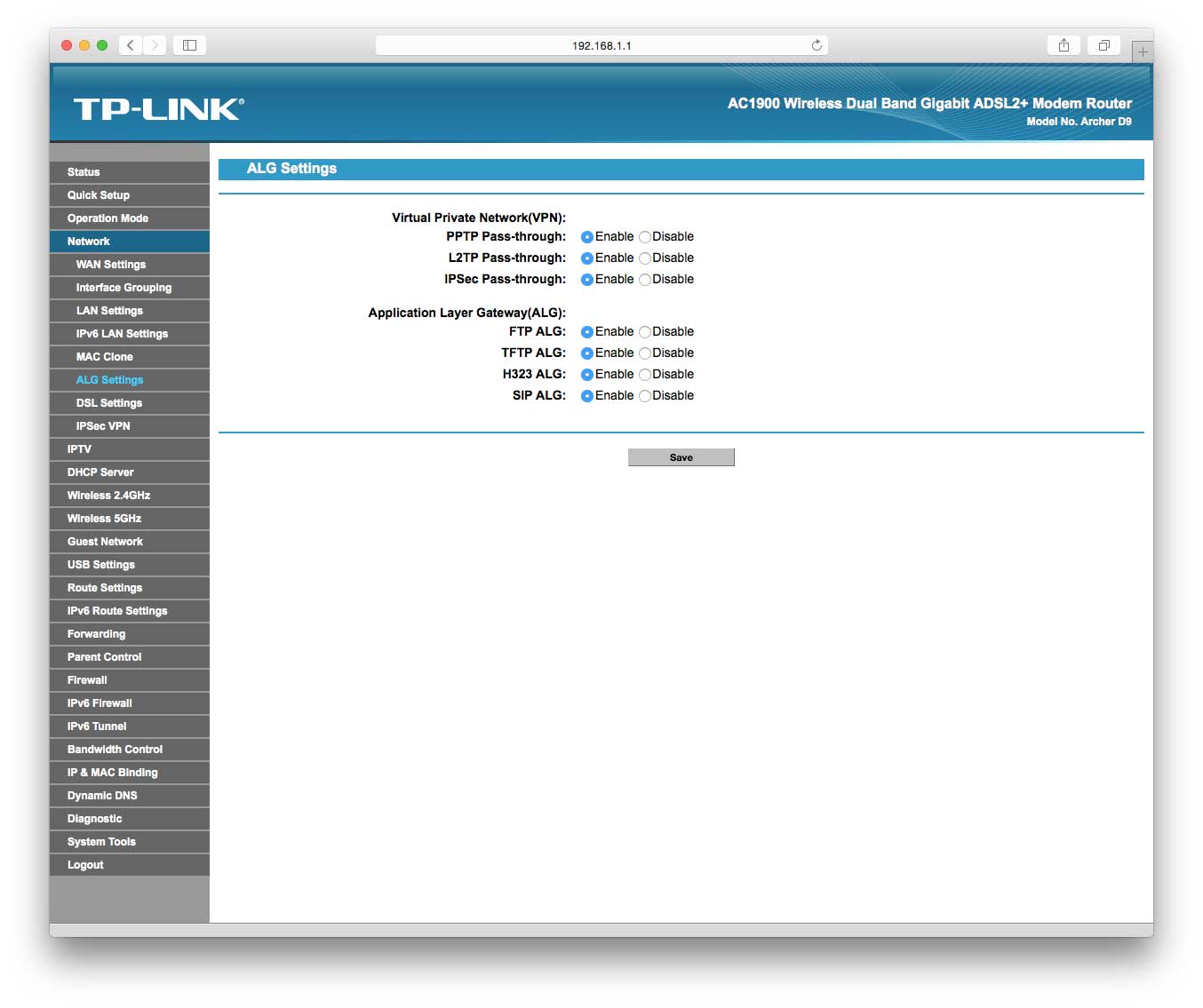
Task: Enable PPTP Pass-through
Action: pos(587,237)
